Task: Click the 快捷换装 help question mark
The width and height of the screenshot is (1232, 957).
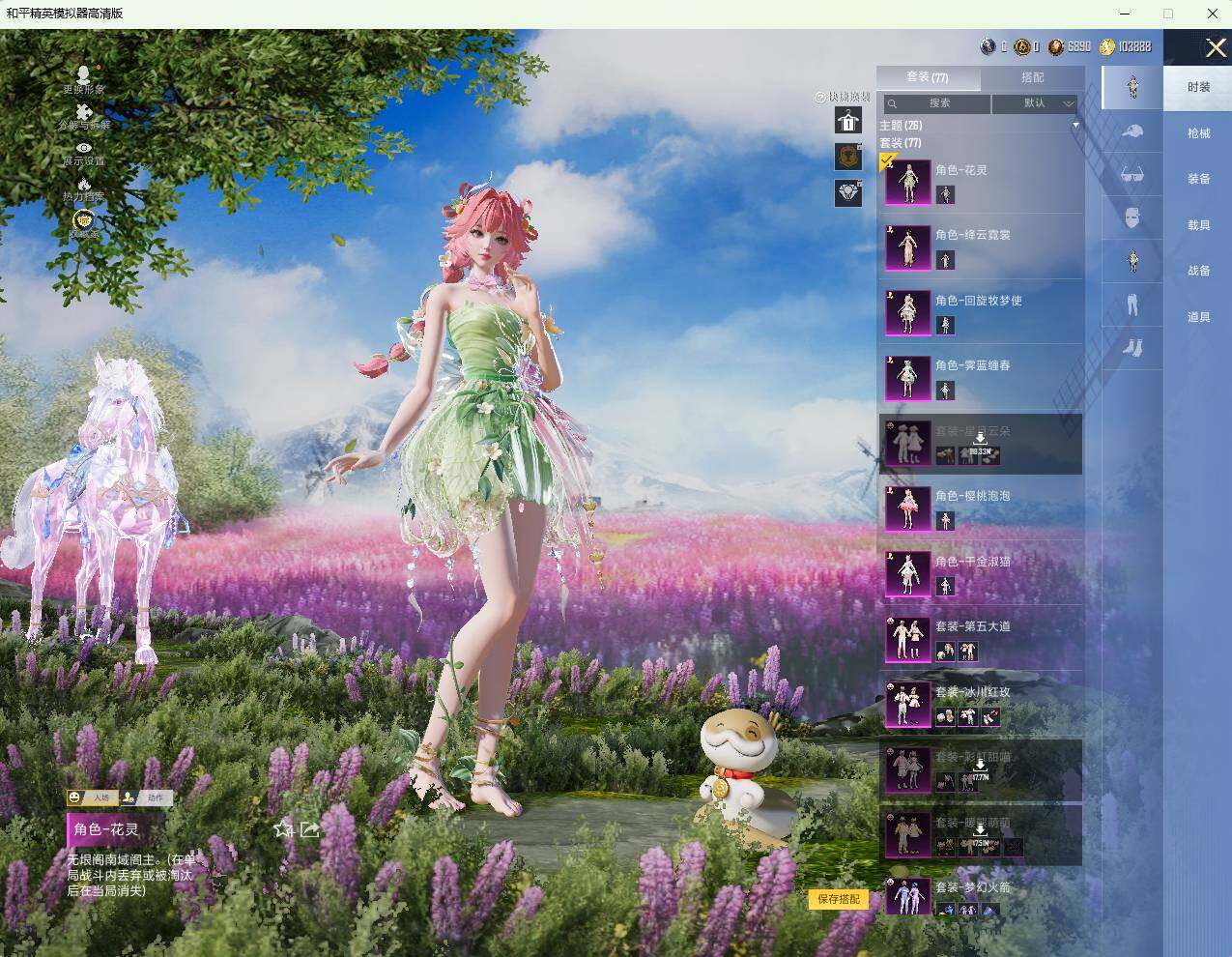Action: 820,97
